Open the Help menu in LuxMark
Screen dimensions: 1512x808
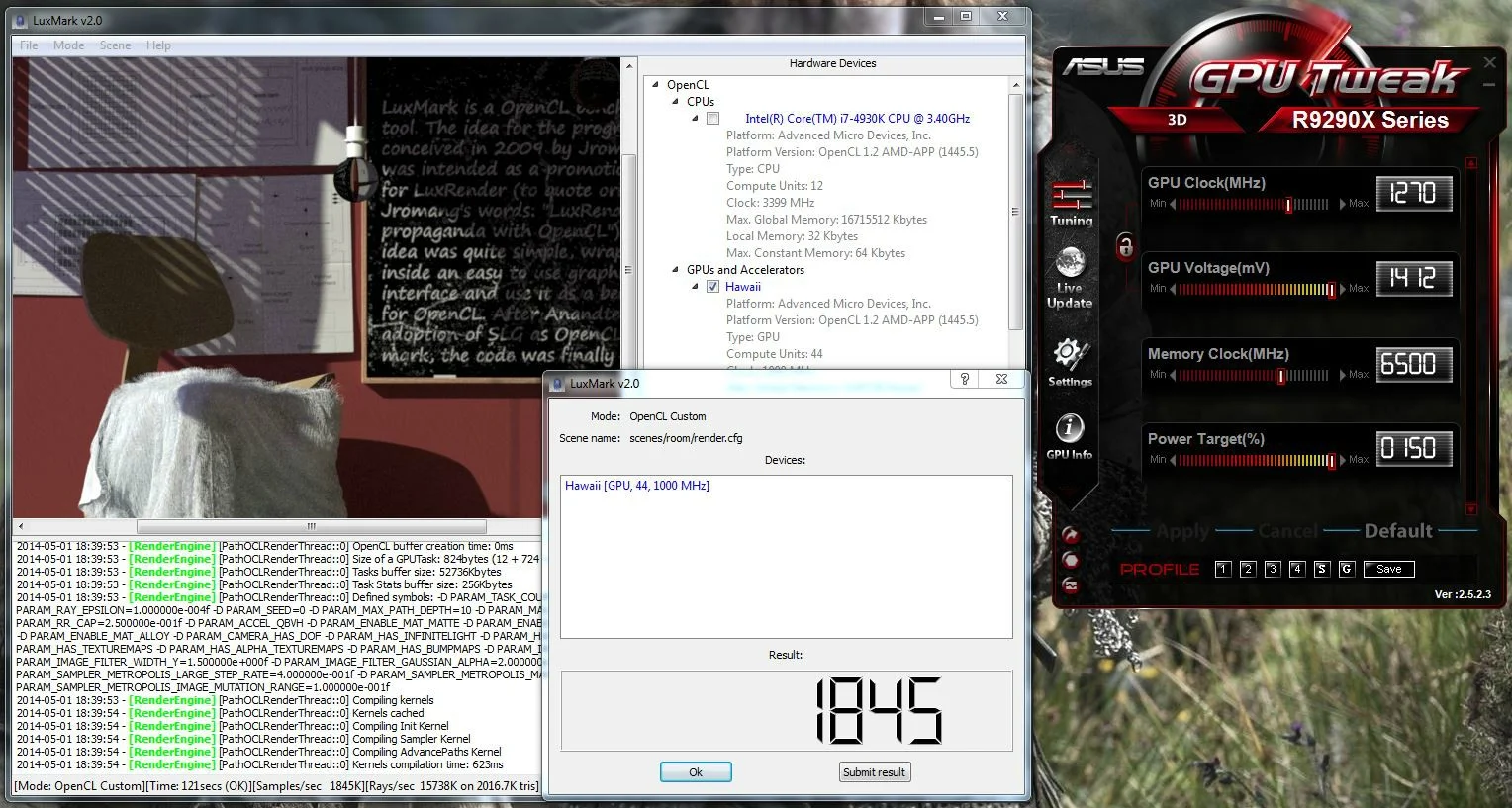[158, 45]
